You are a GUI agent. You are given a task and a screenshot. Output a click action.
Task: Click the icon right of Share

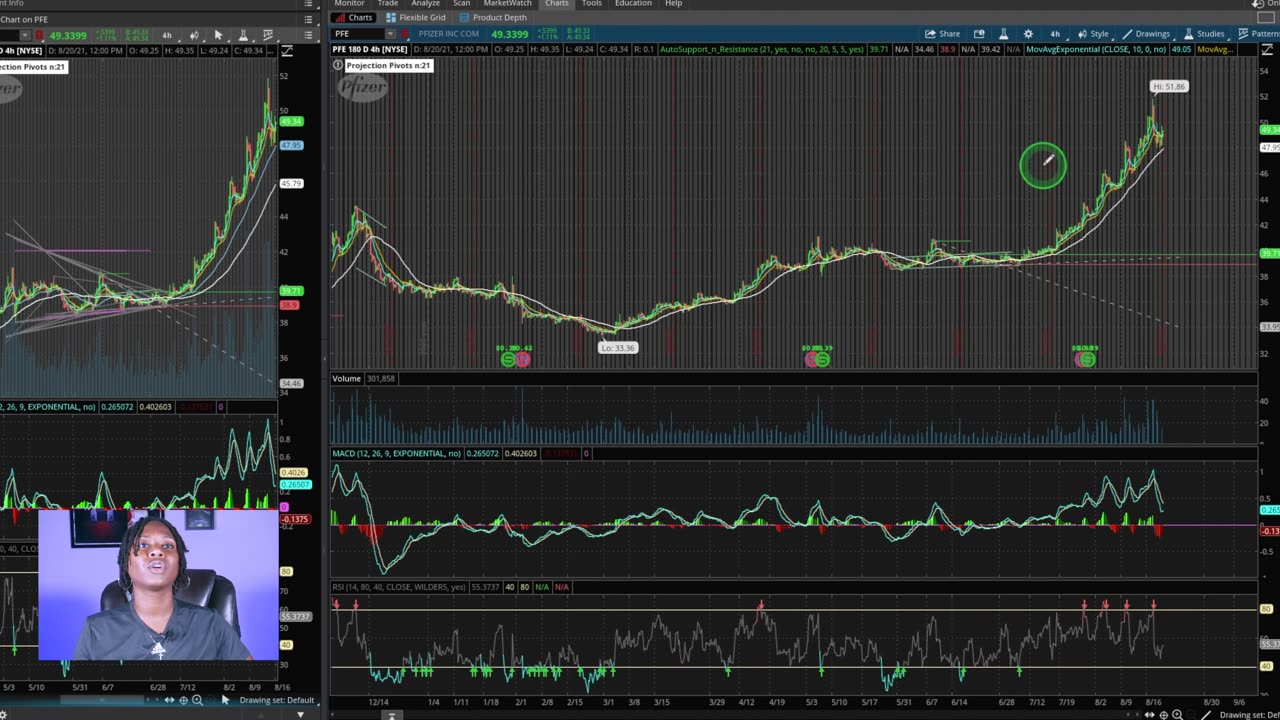(x=979, y=34)
